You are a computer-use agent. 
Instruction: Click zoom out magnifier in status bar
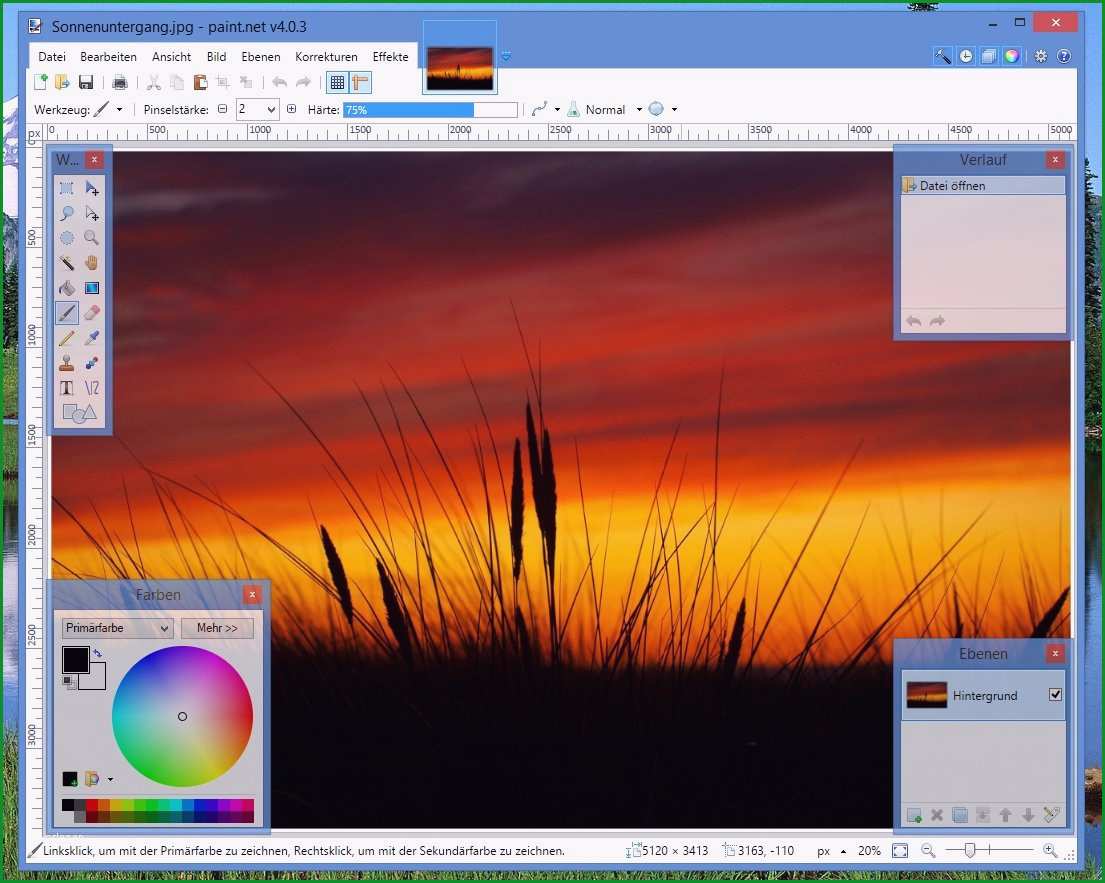[x=928, y=851]
